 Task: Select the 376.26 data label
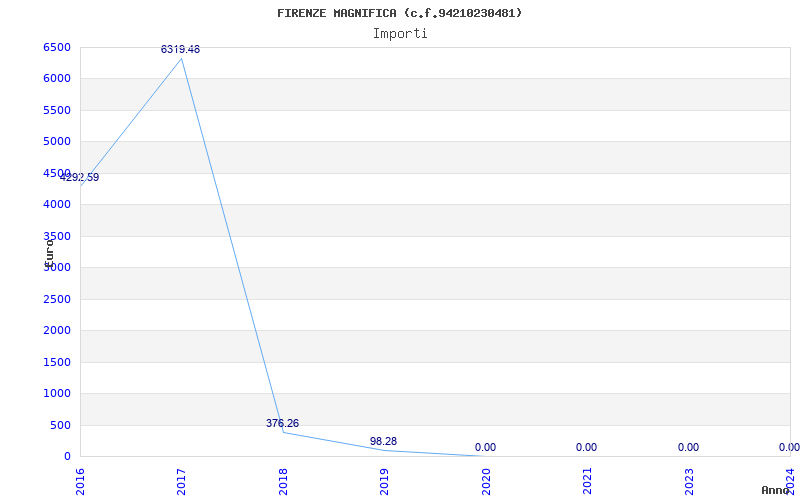[282, 423]
